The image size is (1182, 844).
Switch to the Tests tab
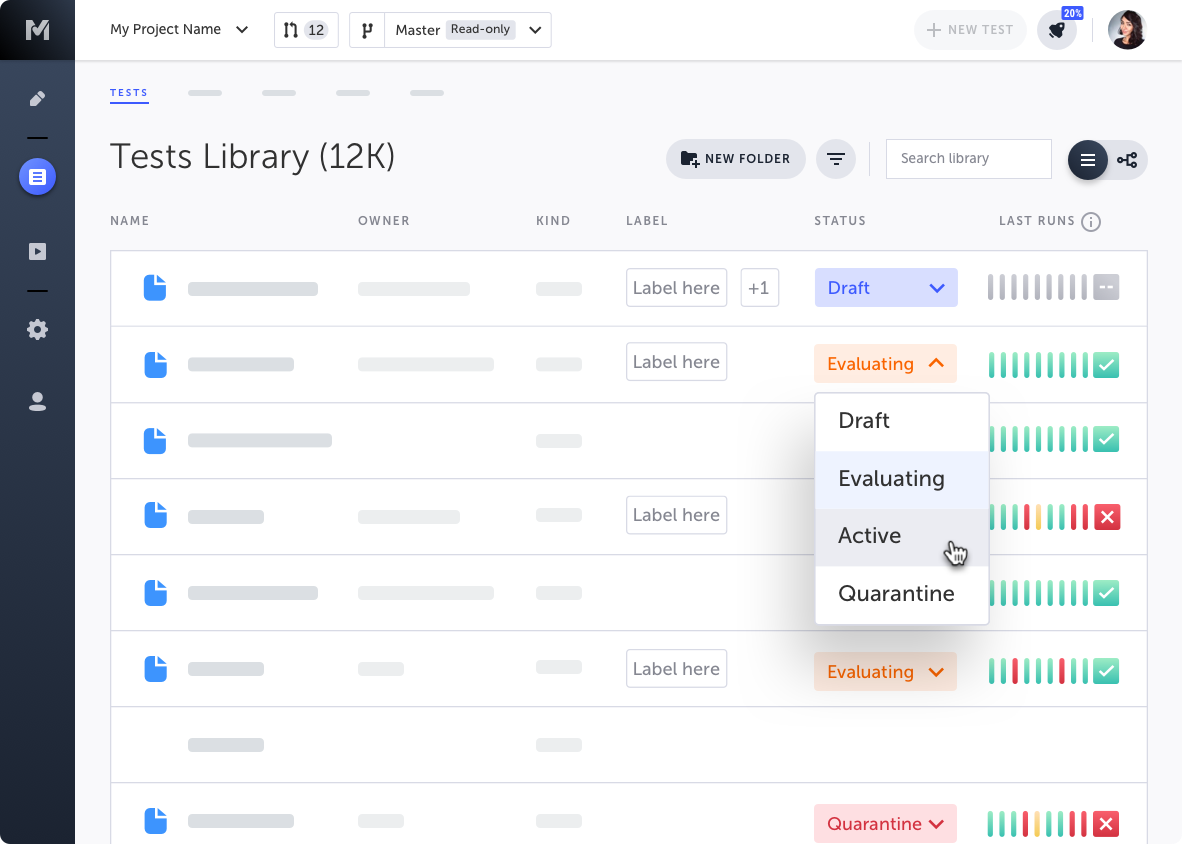point(129,92)
